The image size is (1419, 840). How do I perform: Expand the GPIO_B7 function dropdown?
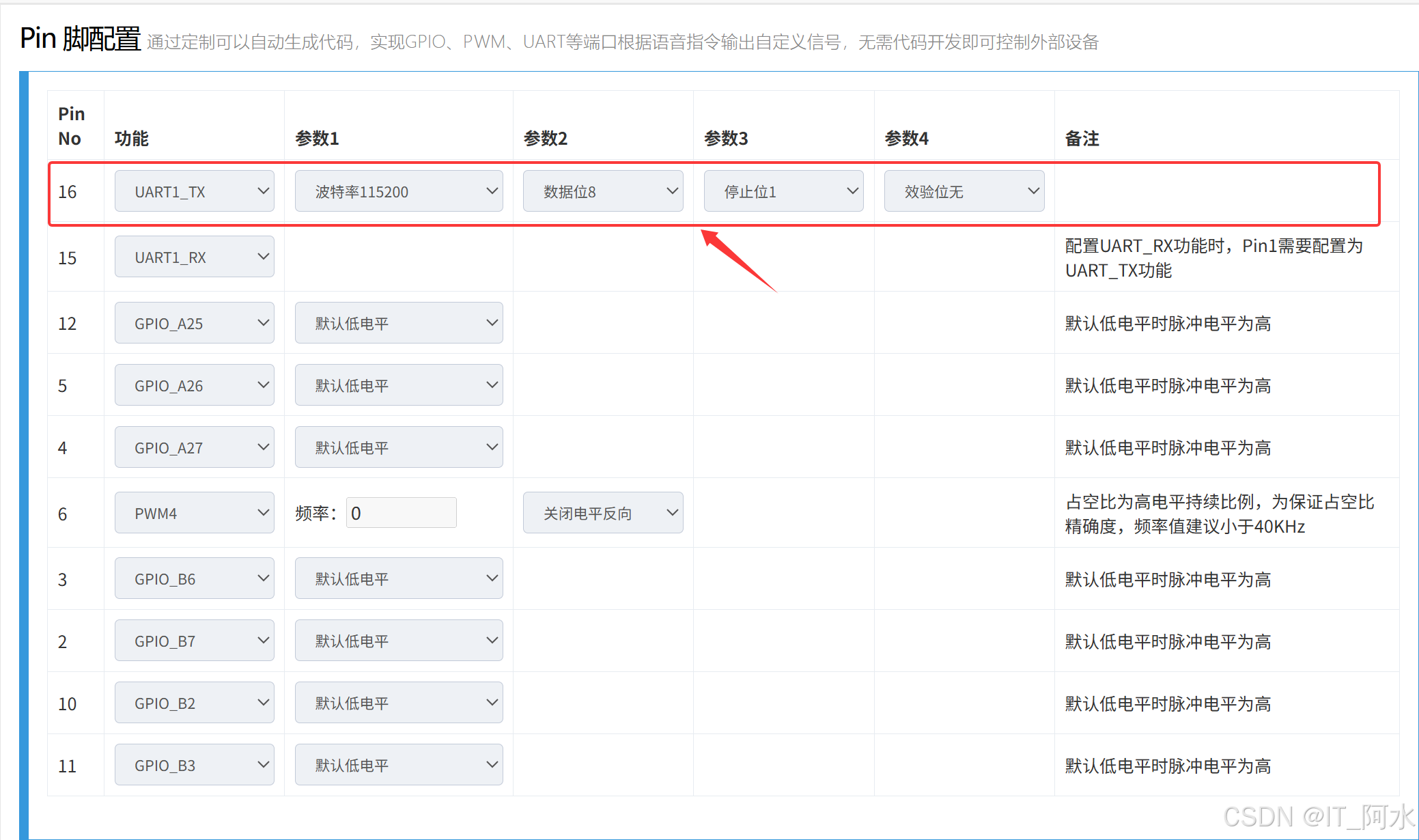tap(194, 641)
